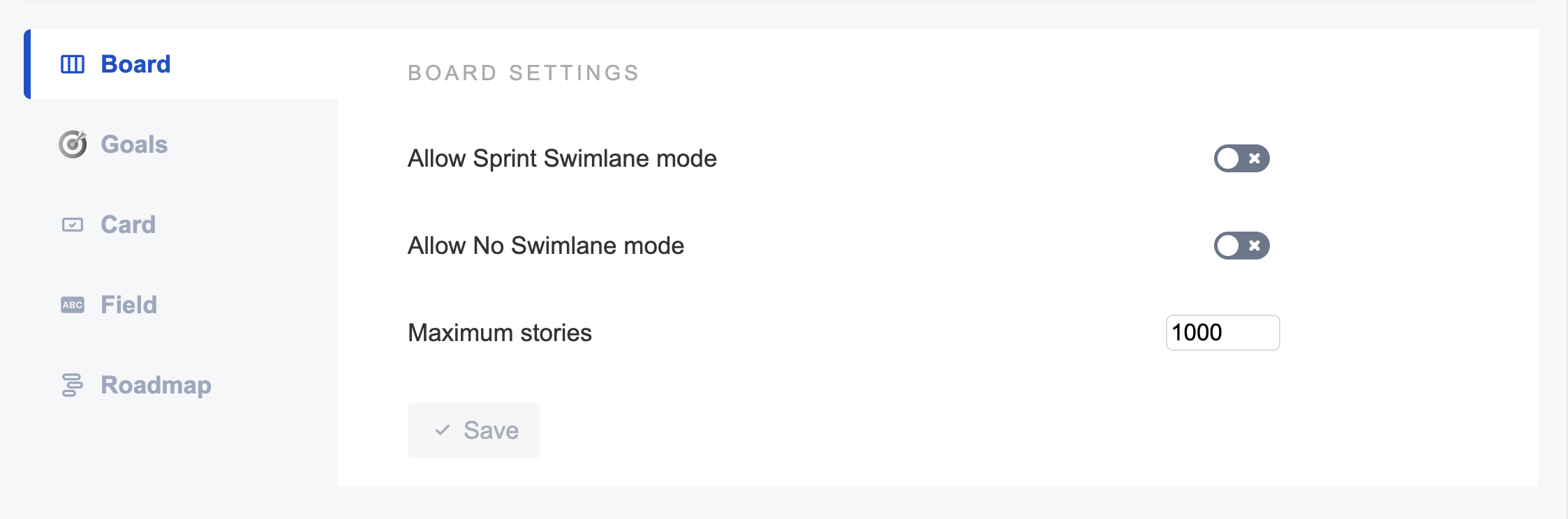Click the Allow Sprint Swimlane mode label
The image size is (1568, 519).
click(562, 158)
